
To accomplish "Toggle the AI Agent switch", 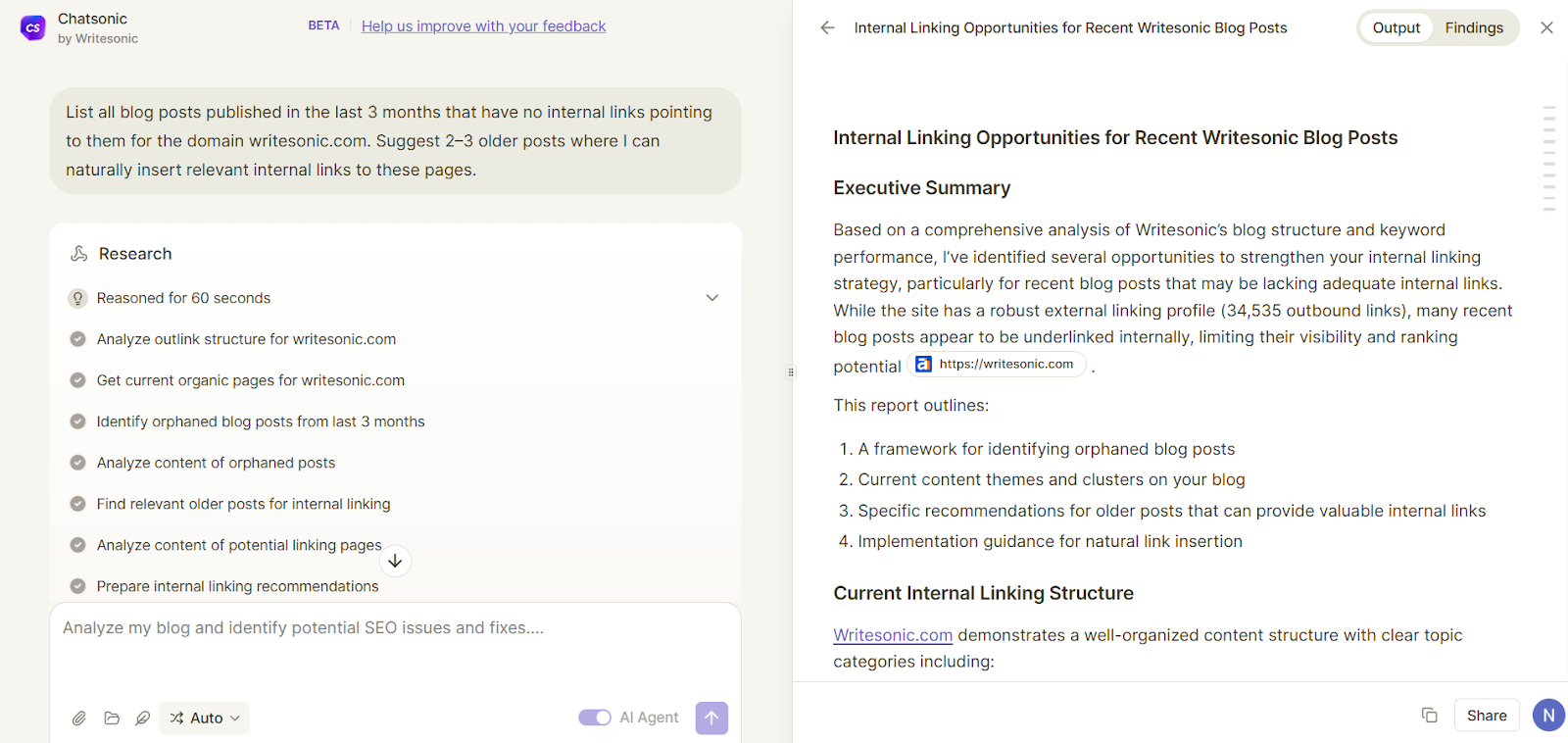I will [595, 718].
